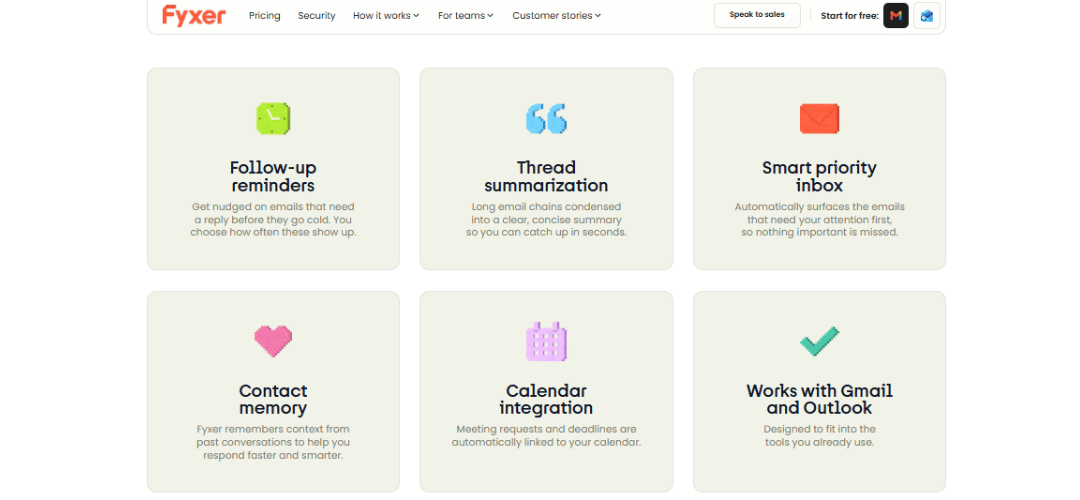Click the Works with Gmail and Outlook heading
This screenshot has height=500, width=1080.
coord(819,399)
